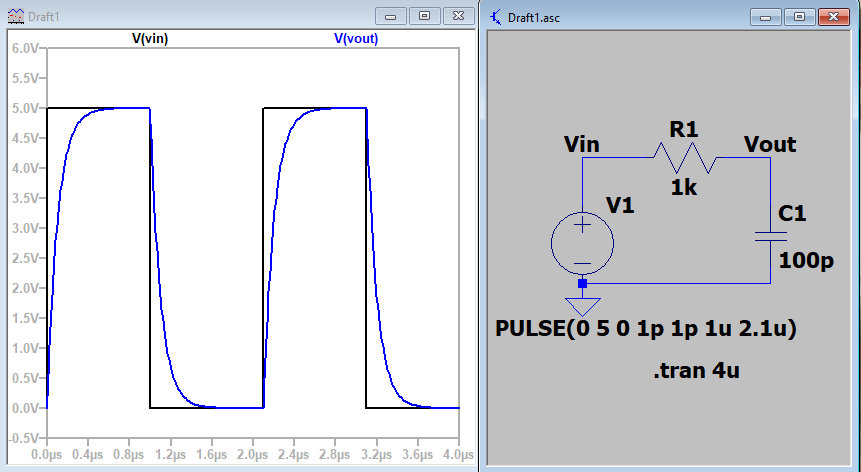Click the blue V(vout) trace label
Image resolution: width=861 pixels, height=472 pixels.
coord(356,38)
